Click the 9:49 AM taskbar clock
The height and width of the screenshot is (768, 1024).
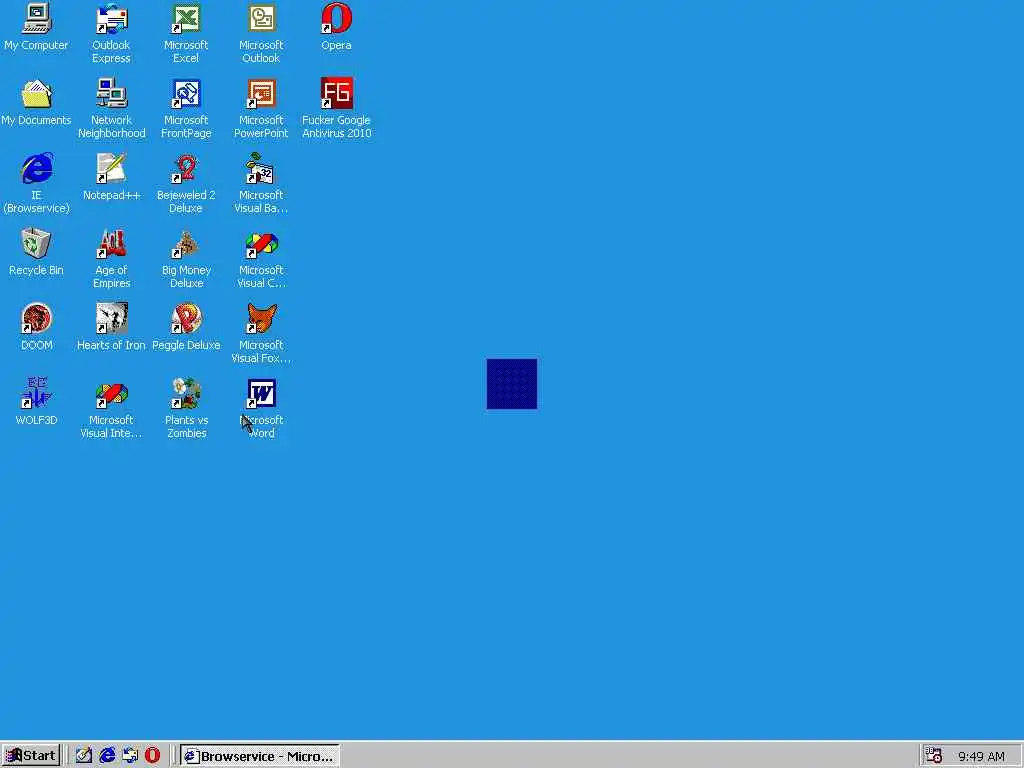click(x=981, y=756)
